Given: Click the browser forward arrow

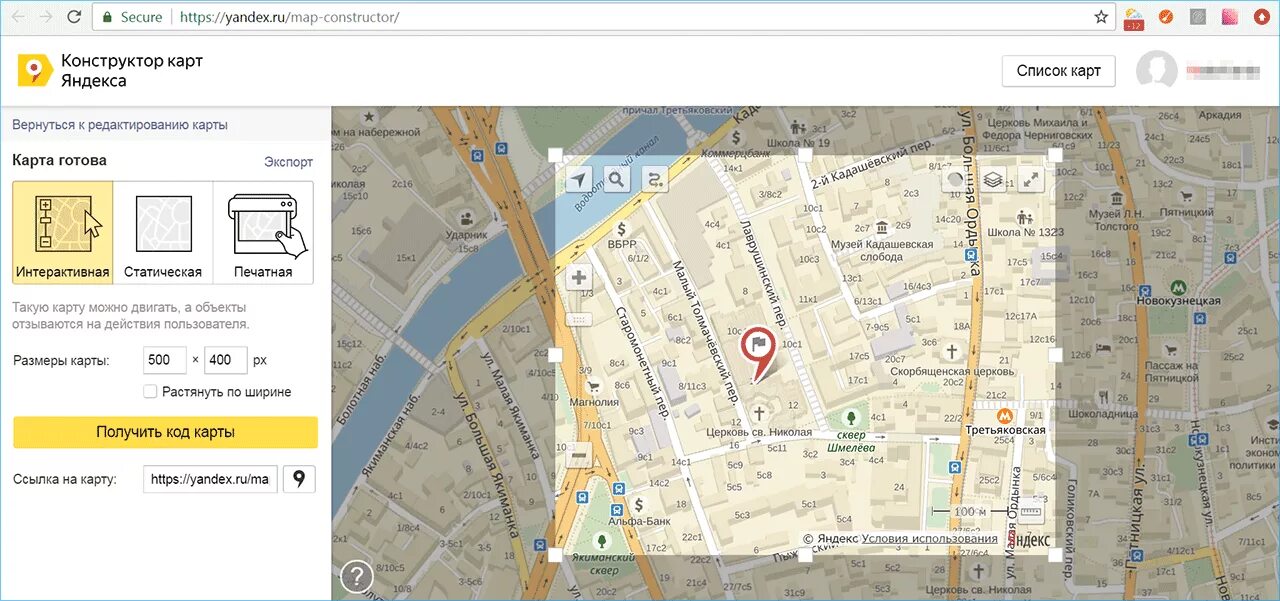Looking at the screenshot, I should tap(46, 17).
